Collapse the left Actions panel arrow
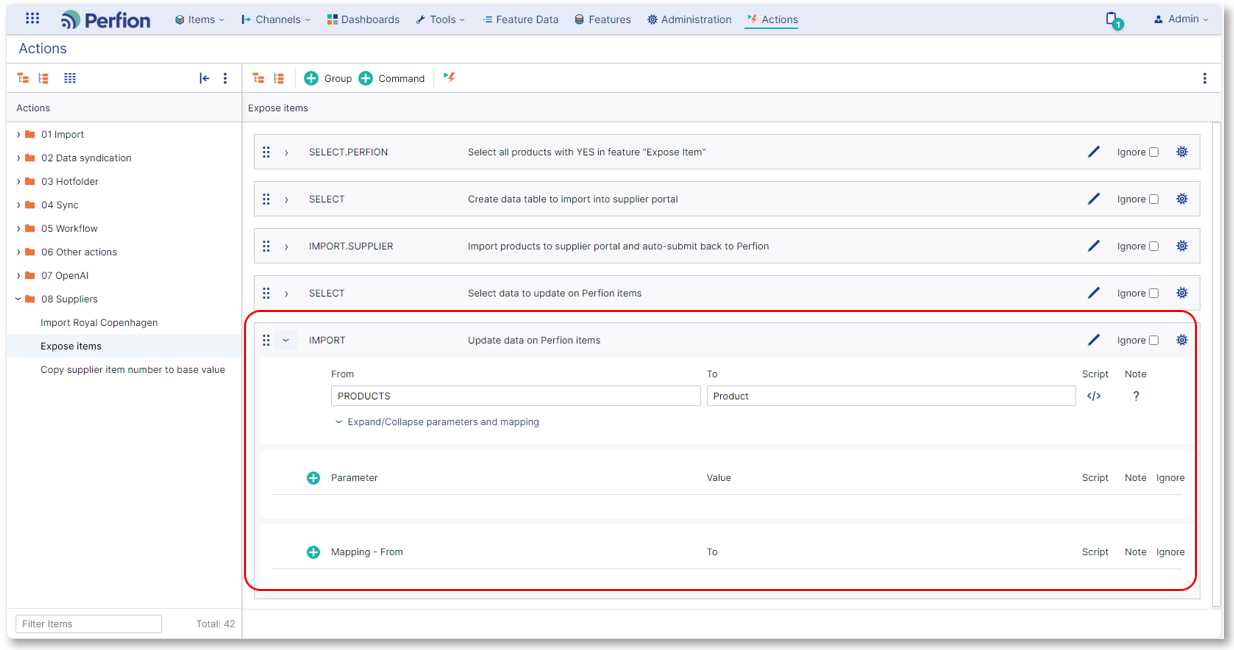The height and width of the screenshot is (650, 1234). click(x=204, y=78)
